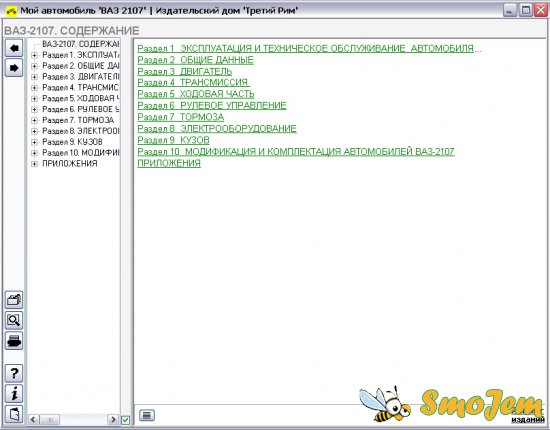This screenshot has height=430, width=550.
Task: Open help via question mark button
Action: coord(14,373)
